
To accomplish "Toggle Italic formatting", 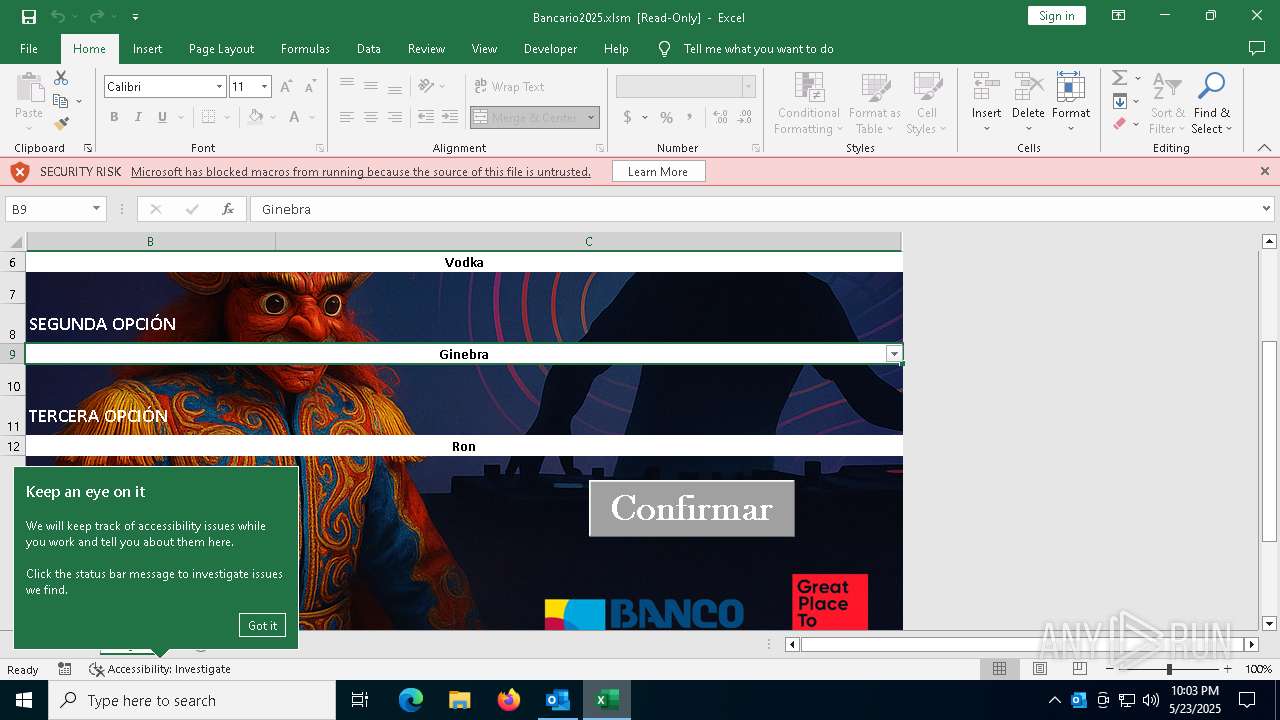I will 138,117.
